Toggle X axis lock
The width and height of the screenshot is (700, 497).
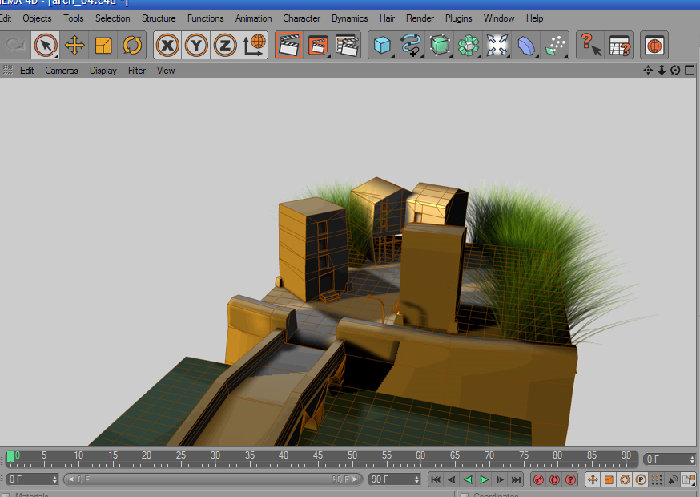coord(167,45)
